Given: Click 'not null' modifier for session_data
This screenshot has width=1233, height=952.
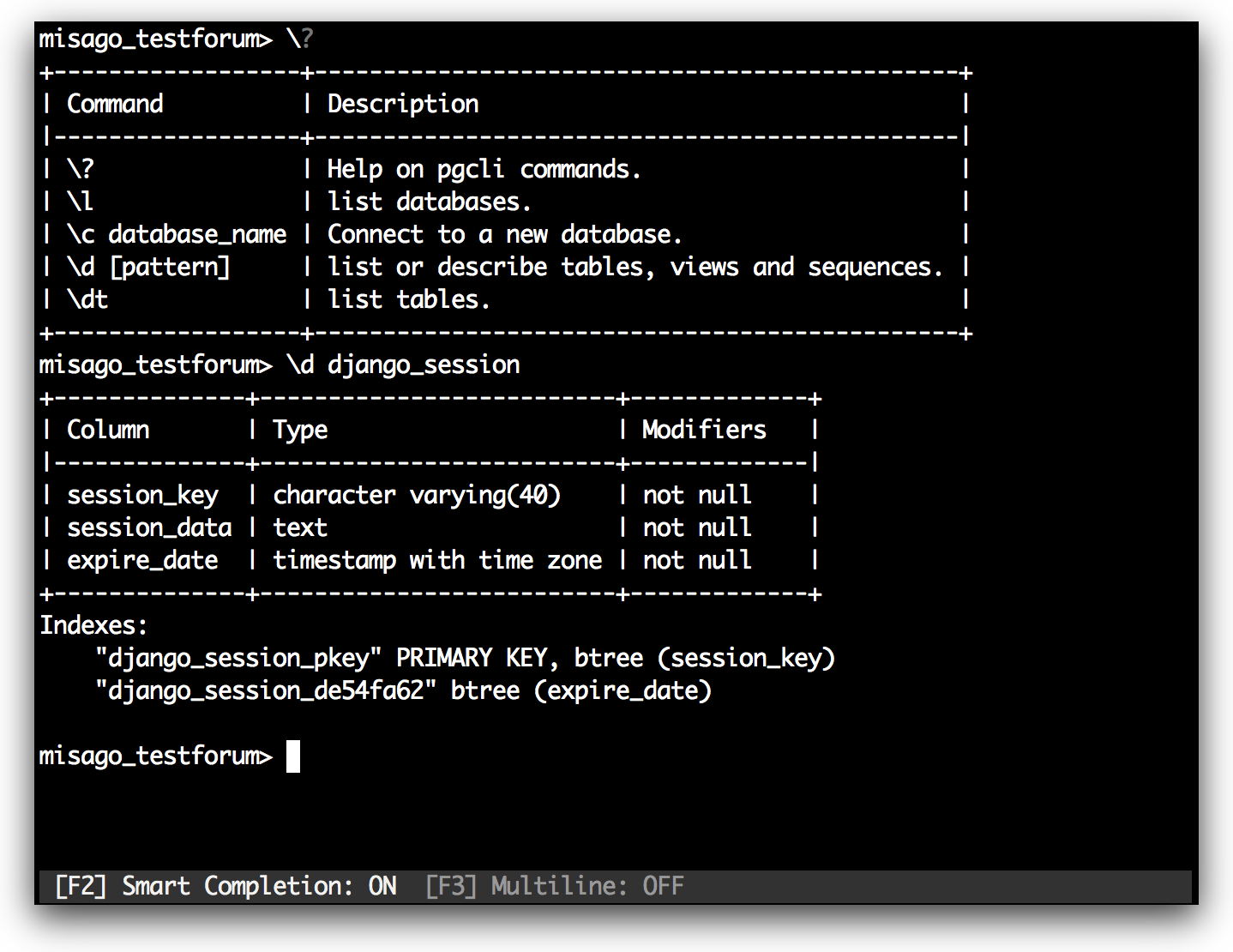Looking at the screenshot, I should (x=698, y=527).
